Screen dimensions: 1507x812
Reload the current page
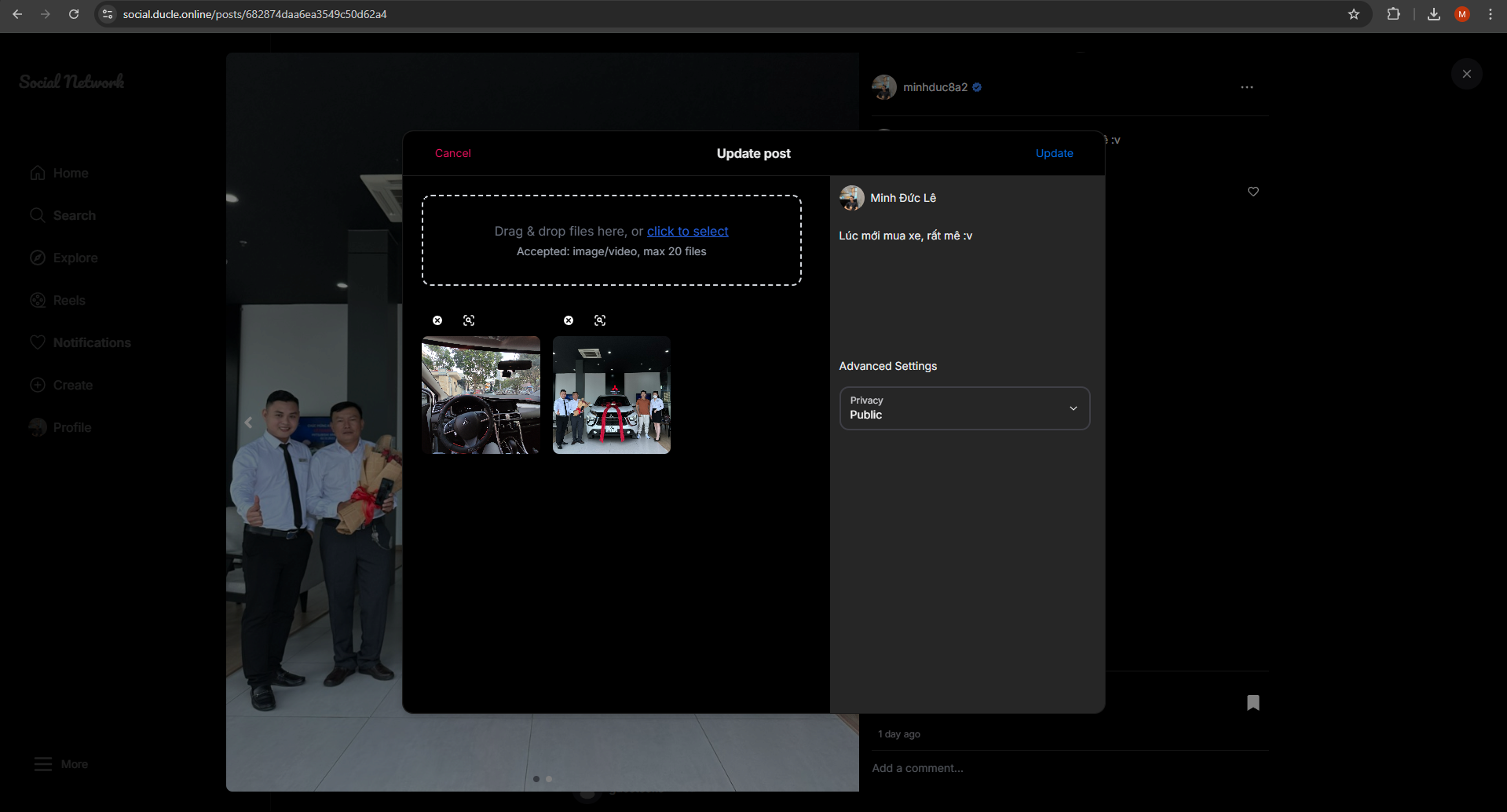(x=74, y=14)
